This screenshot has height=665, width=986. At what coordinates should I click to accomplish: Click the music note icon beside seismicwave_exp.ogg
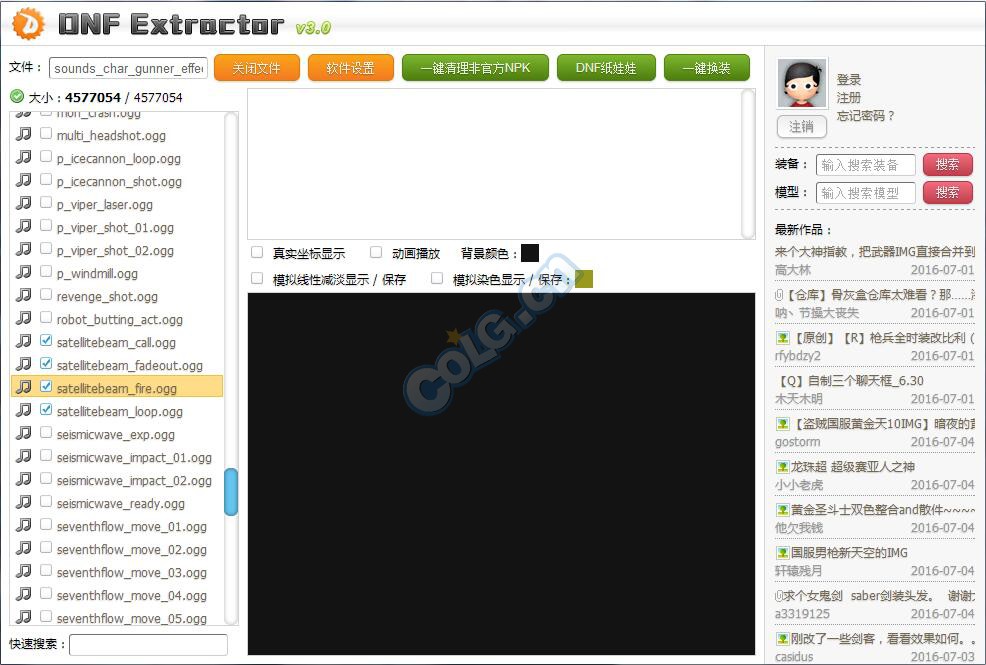coord(24,433)
